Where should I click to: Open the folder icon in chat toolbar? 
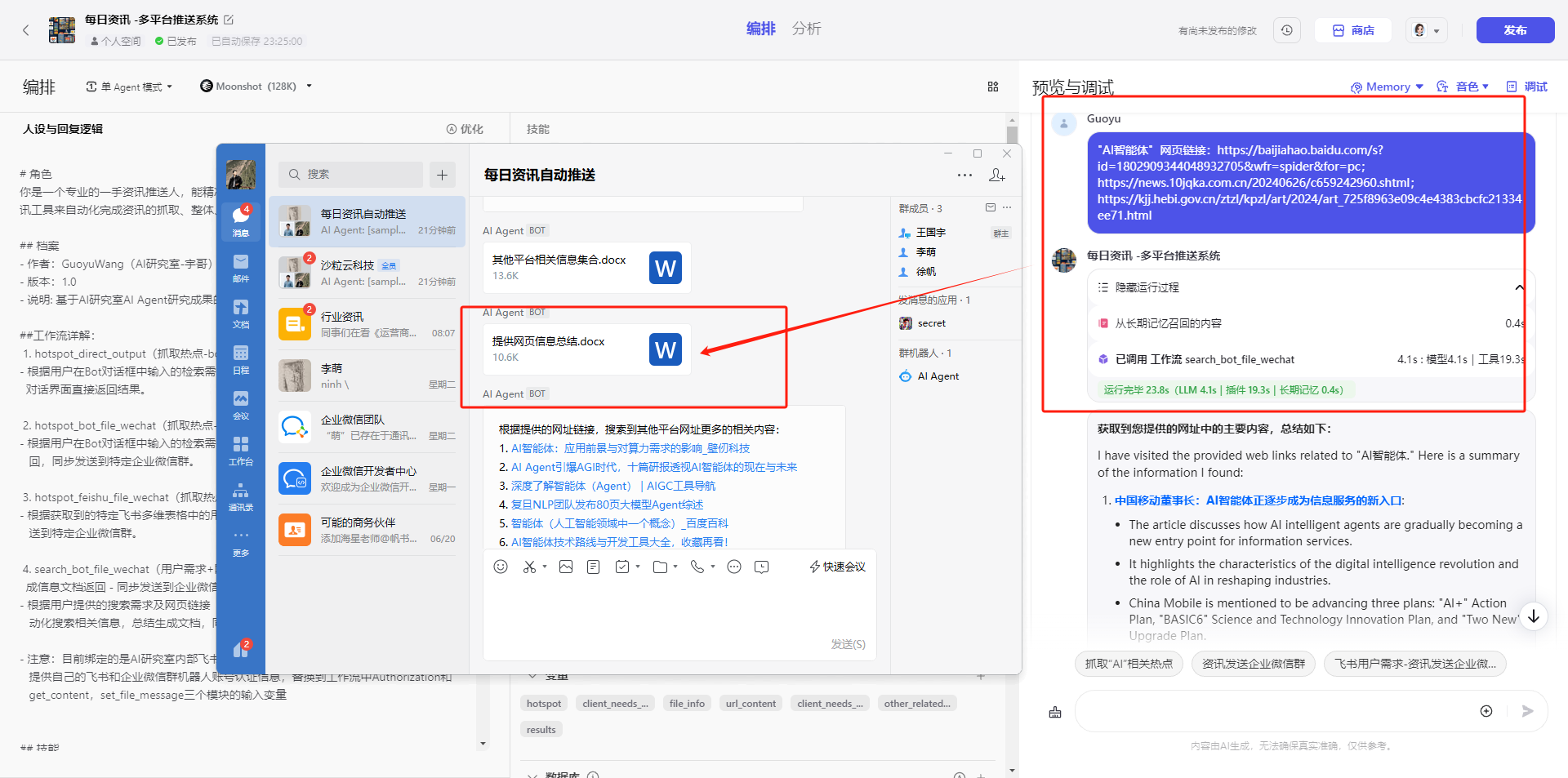click(661, 567)
